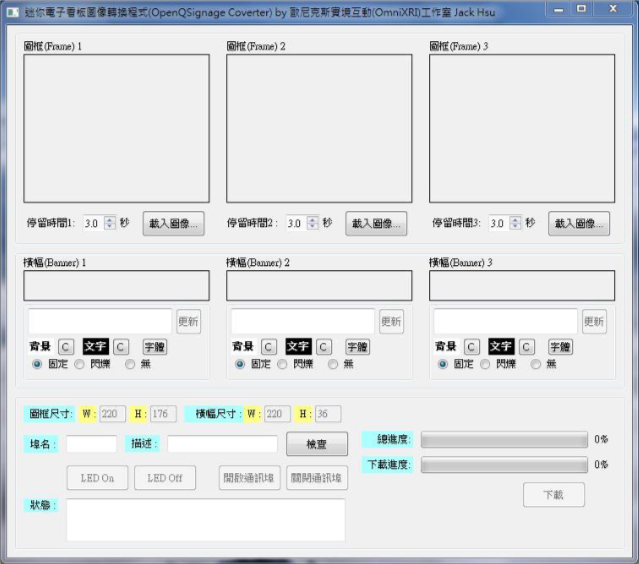Select the 固定 fixed radio for Banner 3
Screen dimensions: 639x564
(443, 364)
